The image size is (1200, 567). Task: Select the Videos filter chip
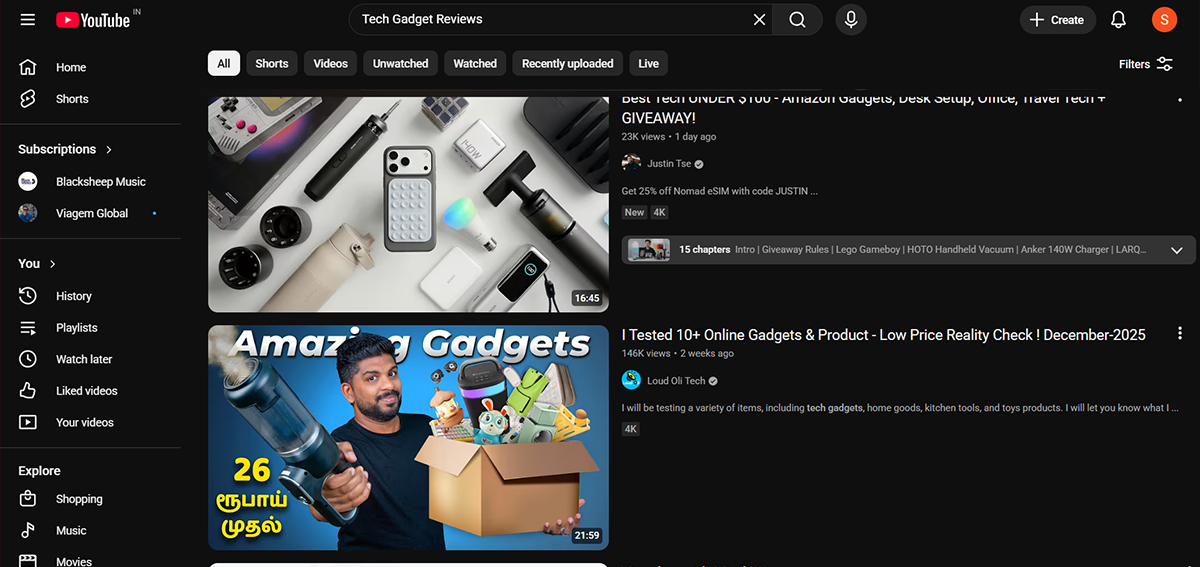tap(331, 63)
